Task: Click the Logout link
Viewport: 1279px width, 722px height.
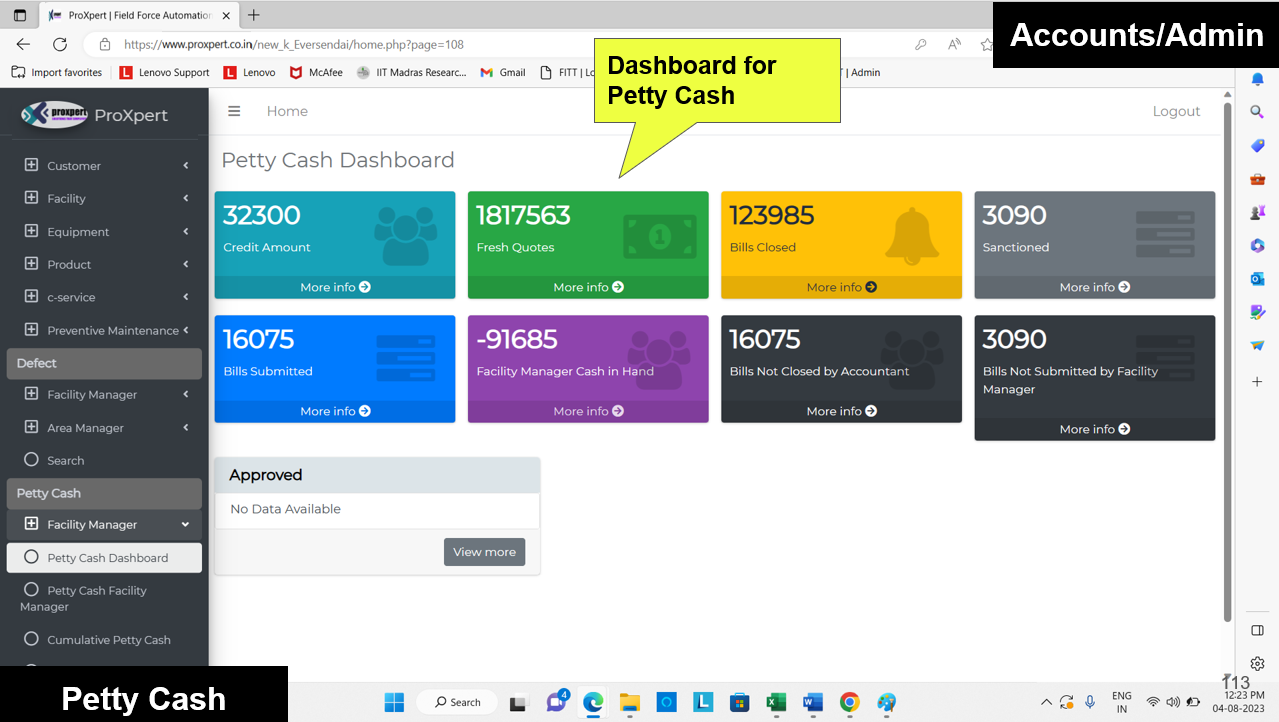Action: coord(1176,111)
